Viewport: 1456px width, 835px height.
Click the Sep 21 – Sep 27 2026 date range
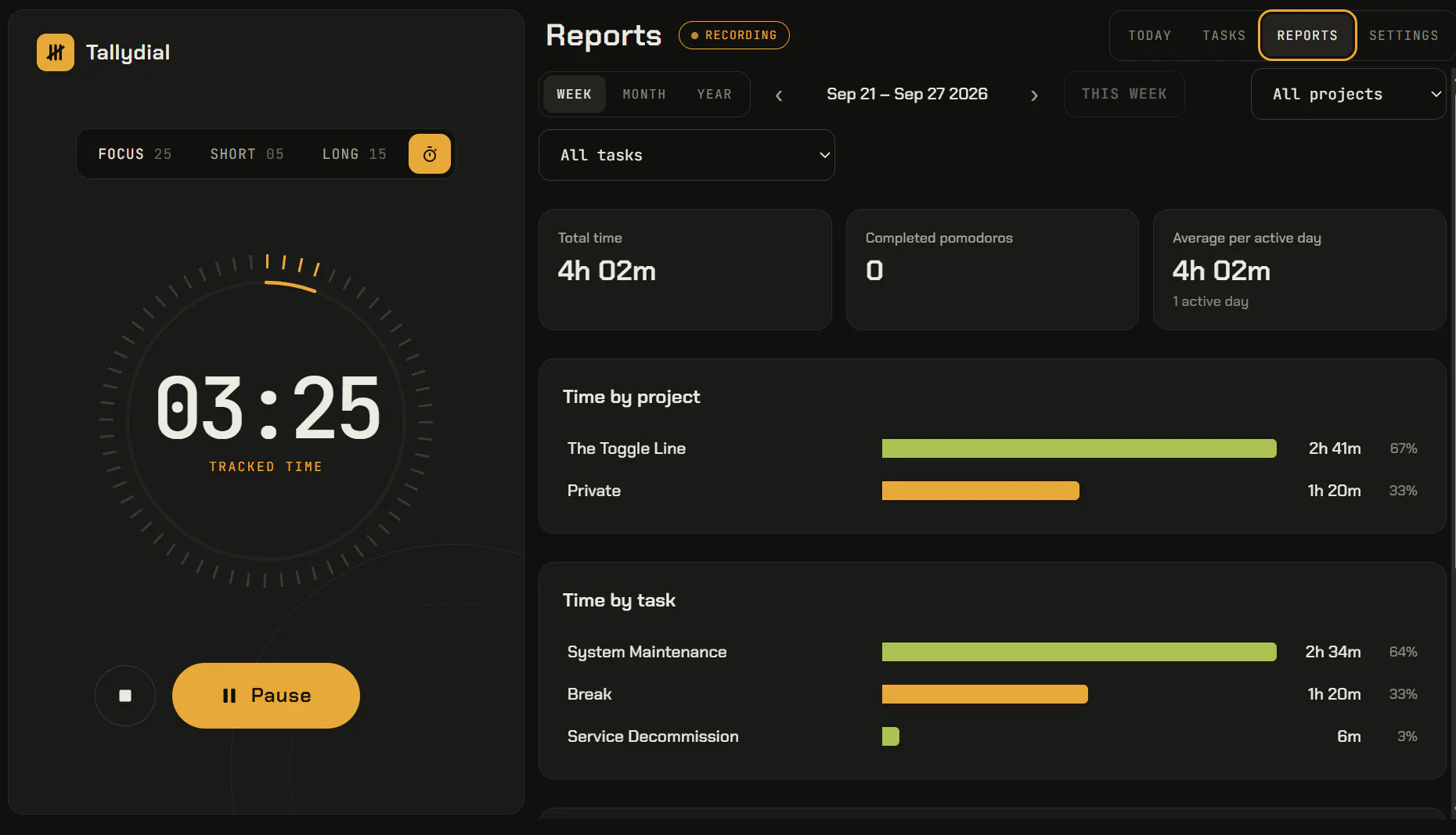[x=906, y=94]
